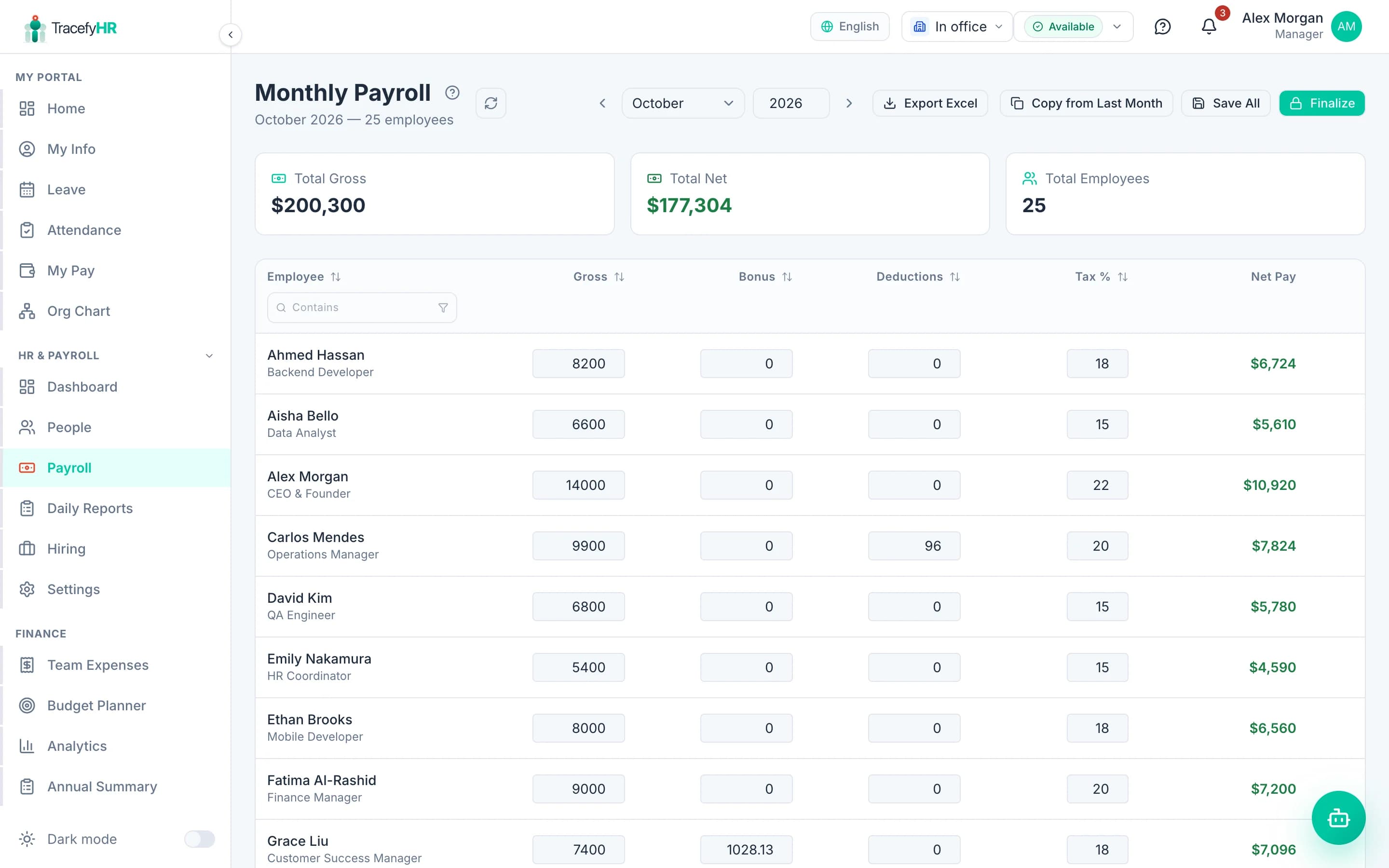Click Copy from Last Month button
The height and width of the screenshot is (868, 1389).
(1086, 103)
